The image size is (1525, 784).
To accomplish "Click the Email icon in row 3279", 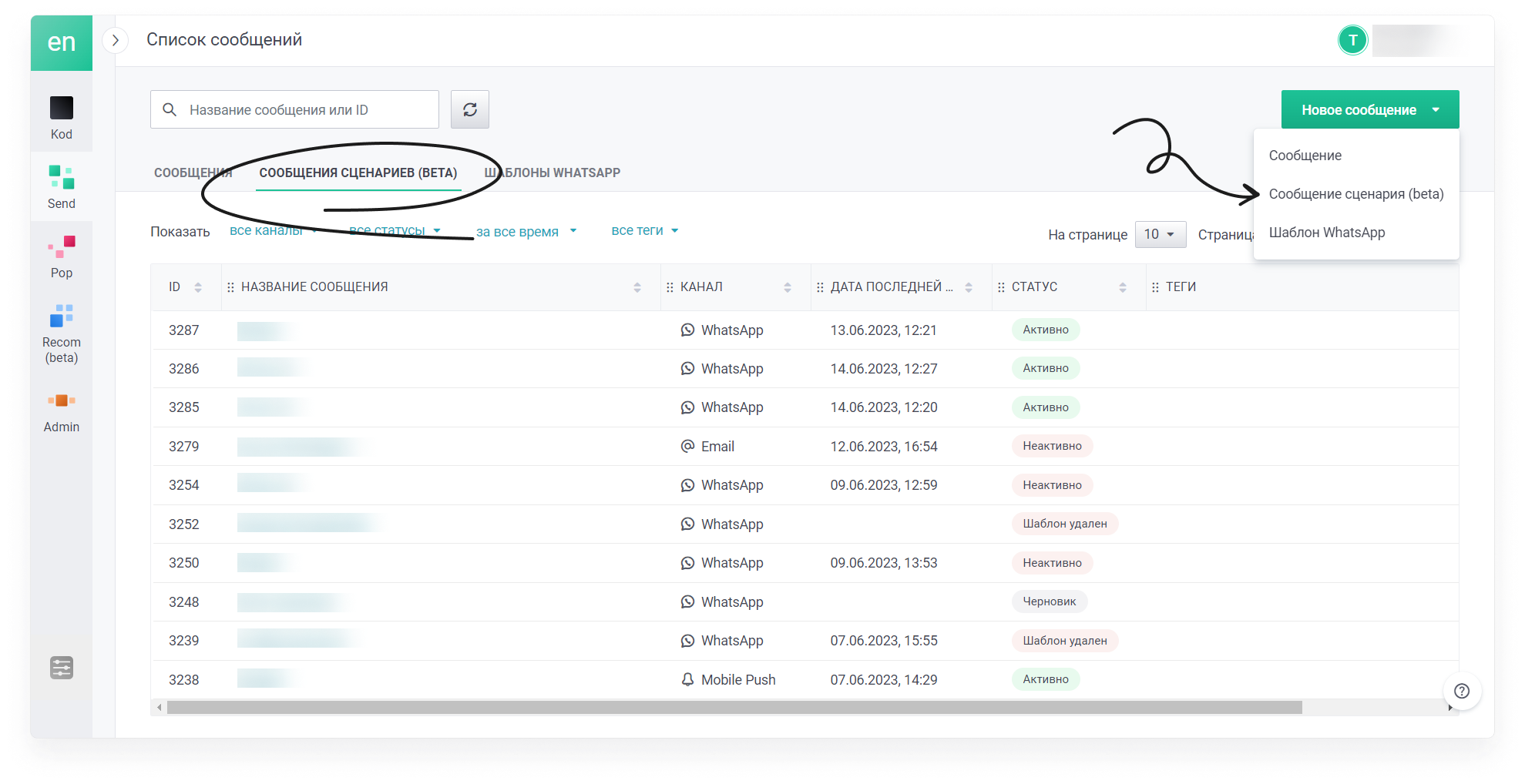I will 687,446.
